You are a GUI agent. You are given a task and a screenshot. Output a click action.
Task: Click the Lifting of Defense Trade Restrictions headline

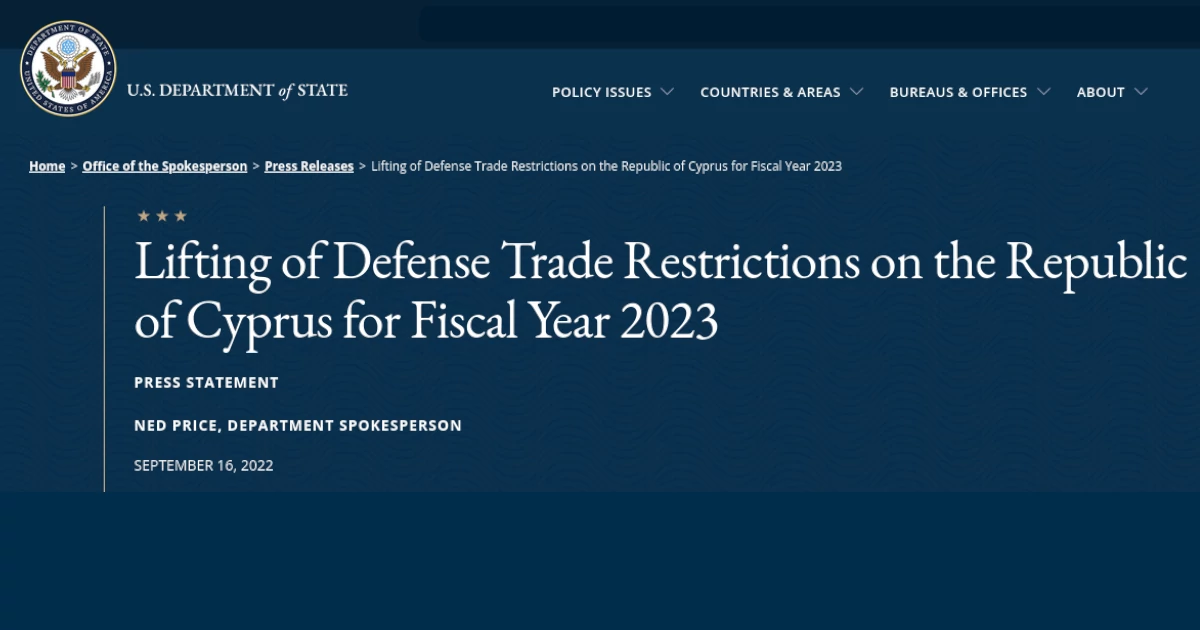pos(660,292)
